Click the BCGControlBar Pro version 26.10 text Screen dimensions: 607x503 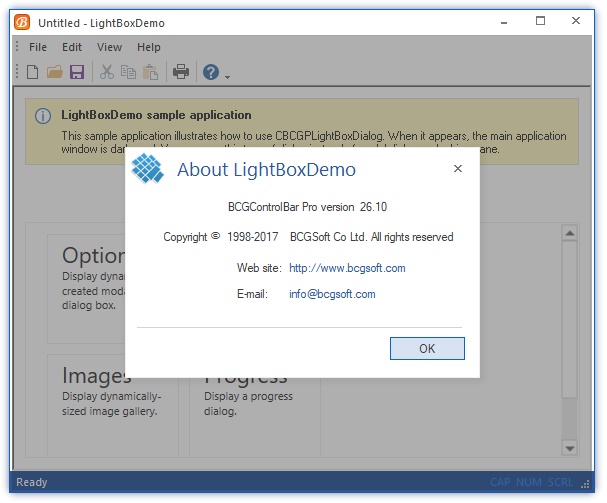coord(307,207)
